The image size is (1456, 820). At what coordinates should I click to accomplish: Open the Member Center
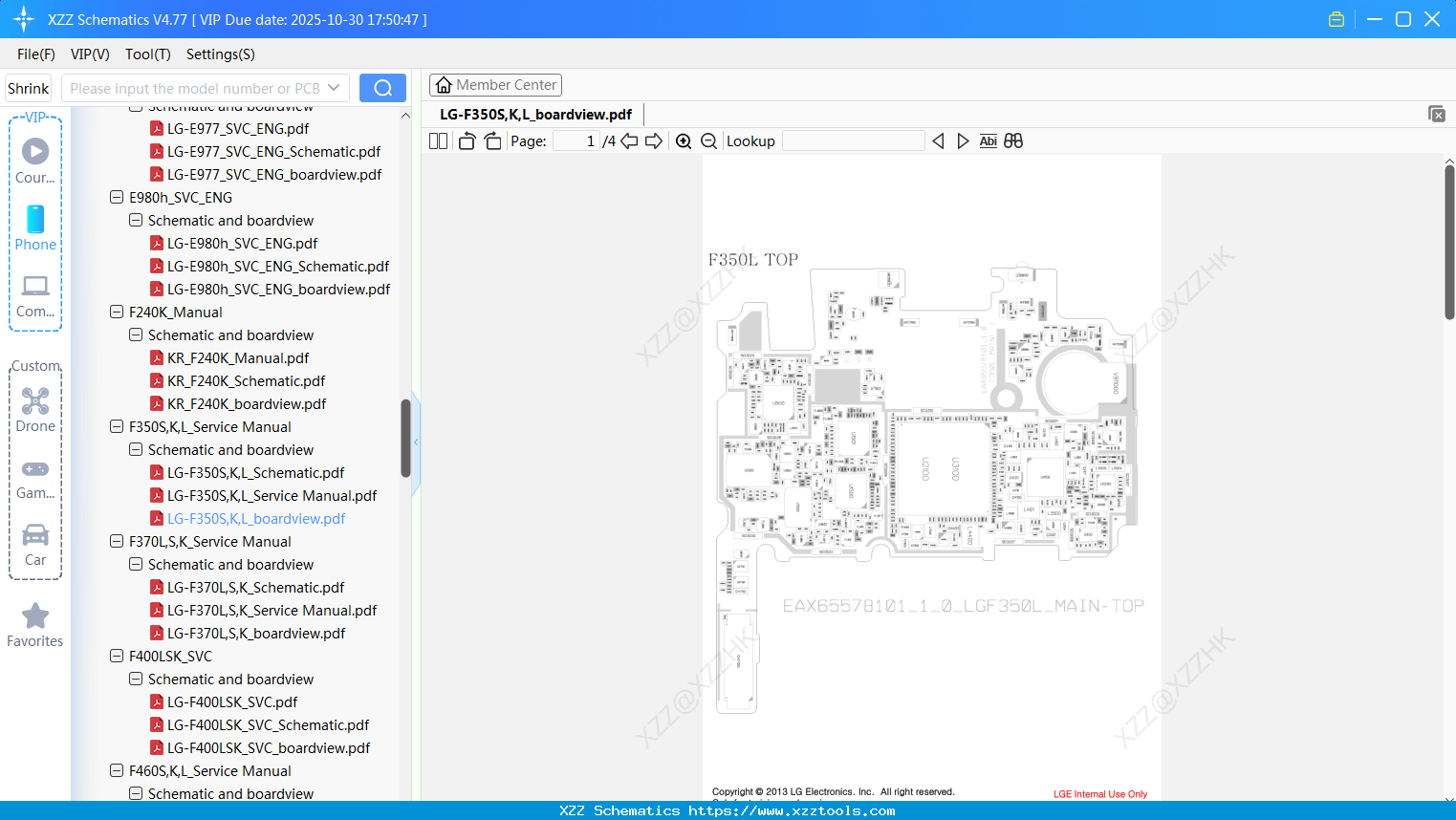pos(495,85)
